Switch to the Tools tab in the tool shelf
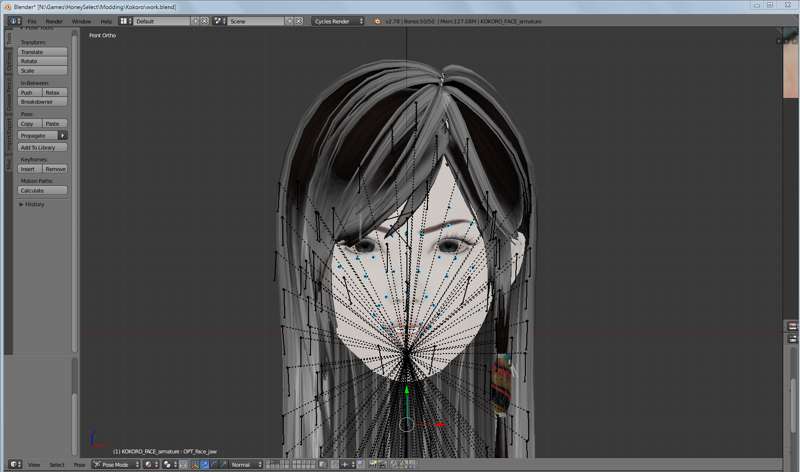 pyautogui.click(x=9, y=39)
